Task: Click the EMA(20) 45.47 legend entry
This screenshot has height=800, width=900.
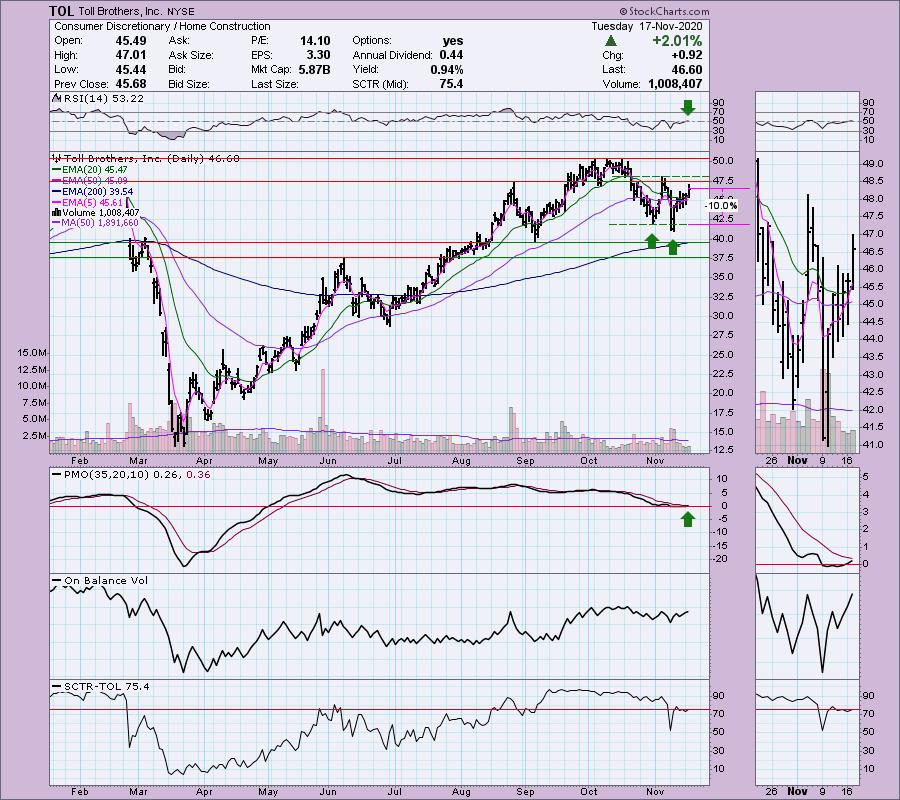Action: (x=90, y=169)
